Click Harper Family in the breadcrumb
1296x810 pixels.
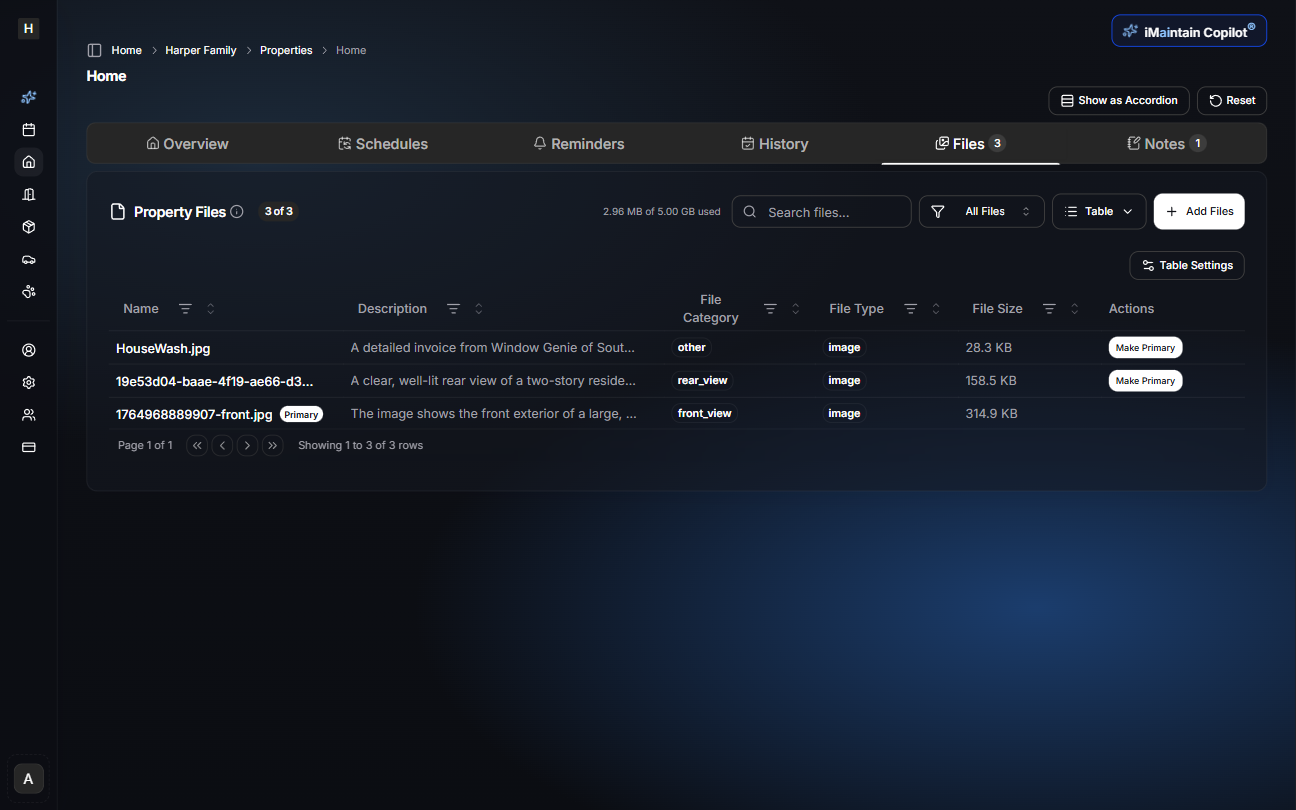coord(201,50)
